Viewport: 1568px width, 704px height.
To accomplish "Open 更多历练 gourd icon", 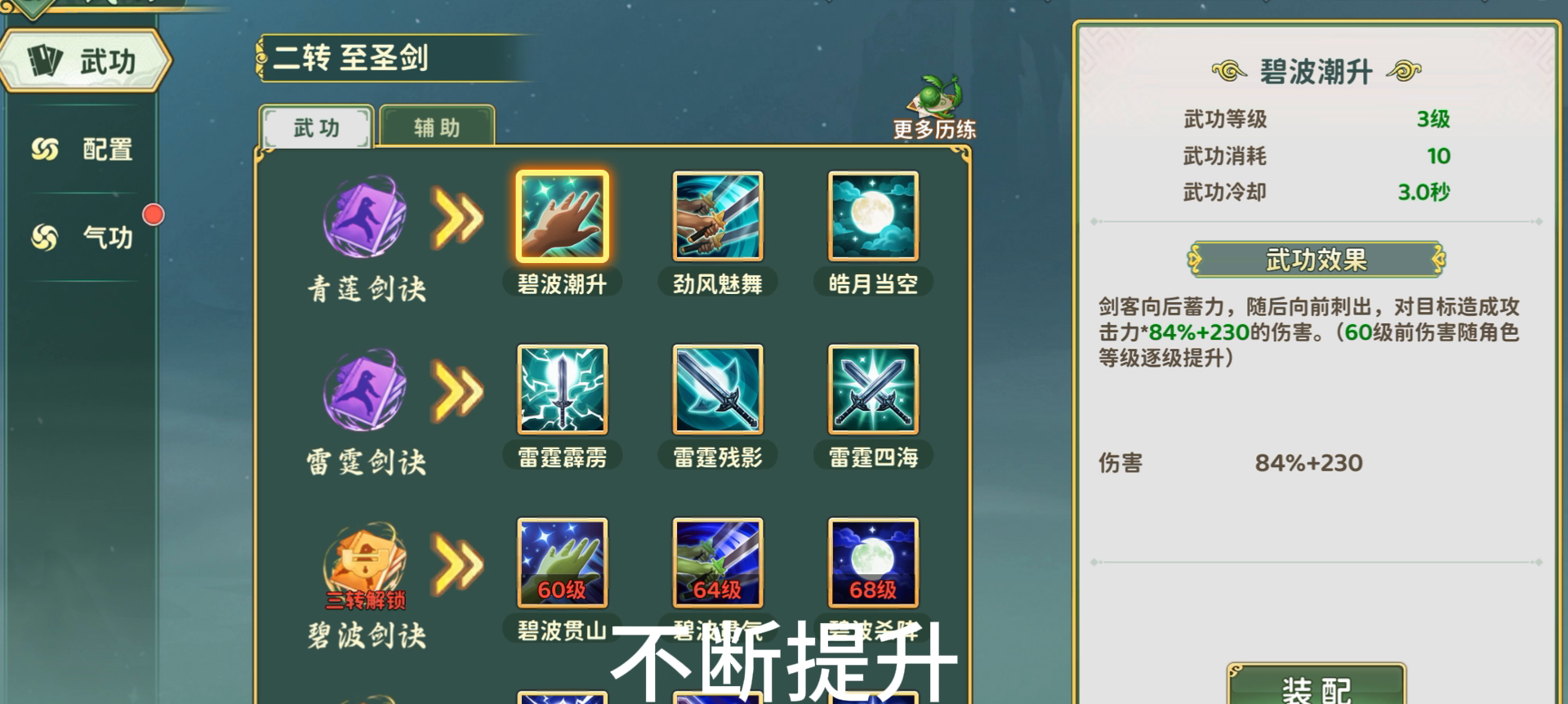I will coord(937,106).
